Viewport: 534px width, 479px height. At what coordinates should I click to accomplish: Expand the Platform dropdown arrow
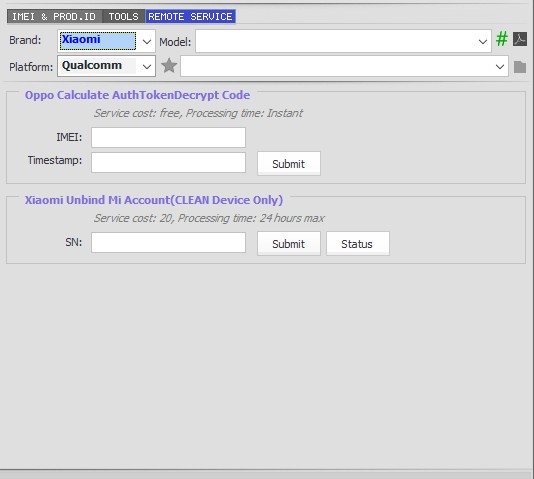coord(147,66)
